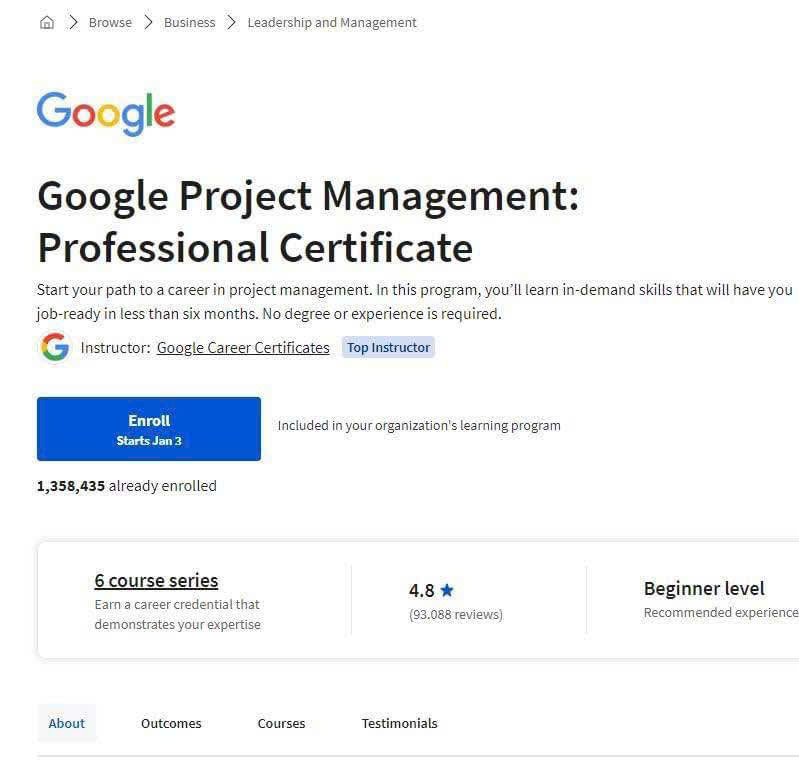Image resolution: width=799 pixels, height=775 pixels.
Task: Click the Top Instructor badge
Action: pyautogui.click(x=388, y=347)
